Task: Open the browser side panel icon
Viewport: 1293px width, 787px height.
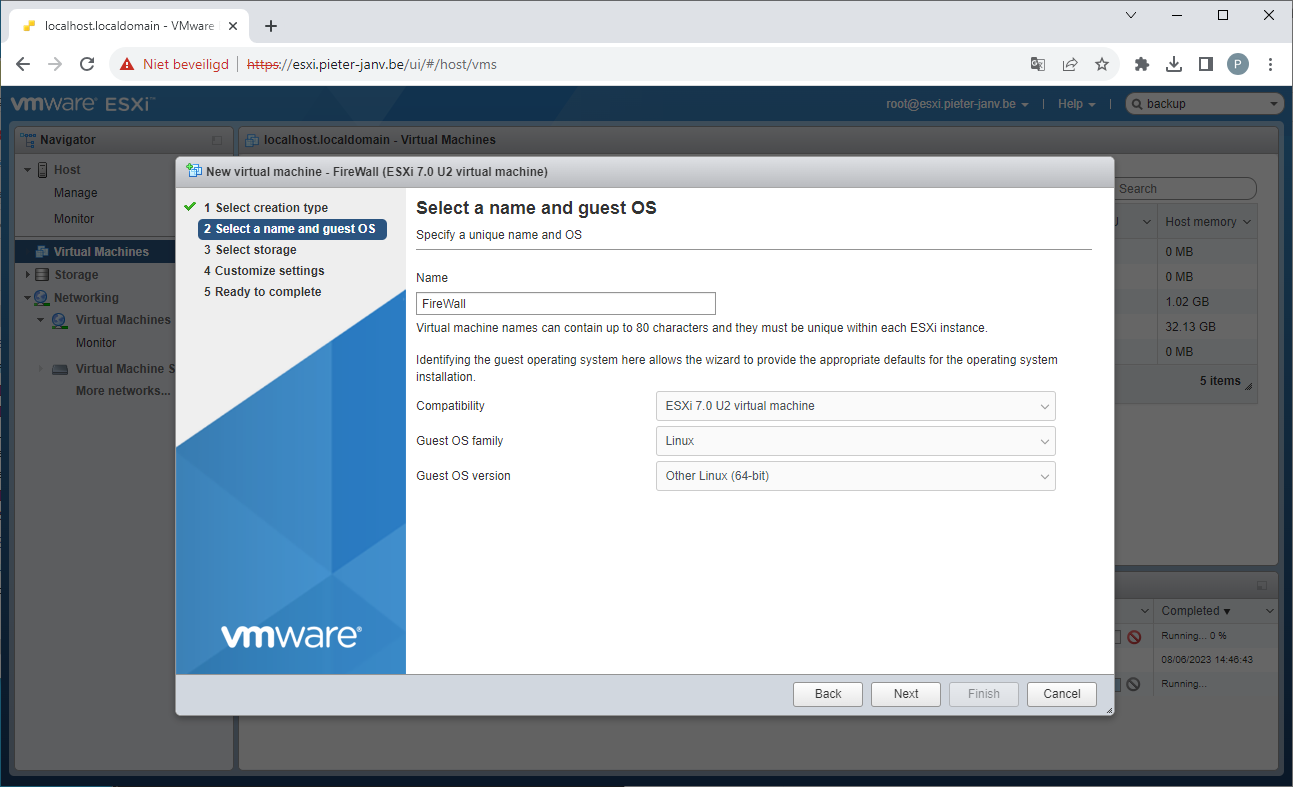Action: [1206, 64]
